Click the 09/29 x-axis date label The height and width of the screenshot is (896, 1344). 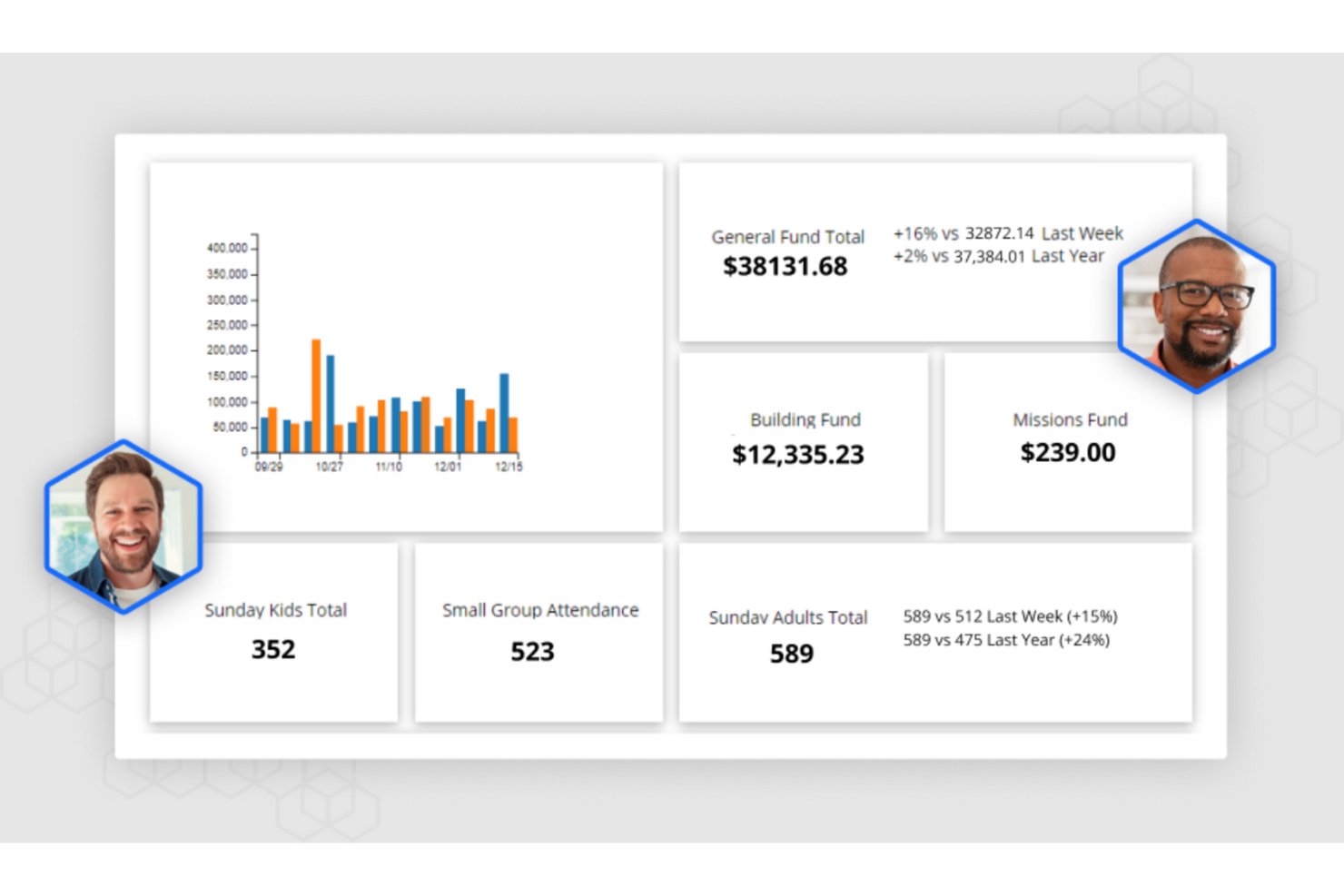[269, 467]
